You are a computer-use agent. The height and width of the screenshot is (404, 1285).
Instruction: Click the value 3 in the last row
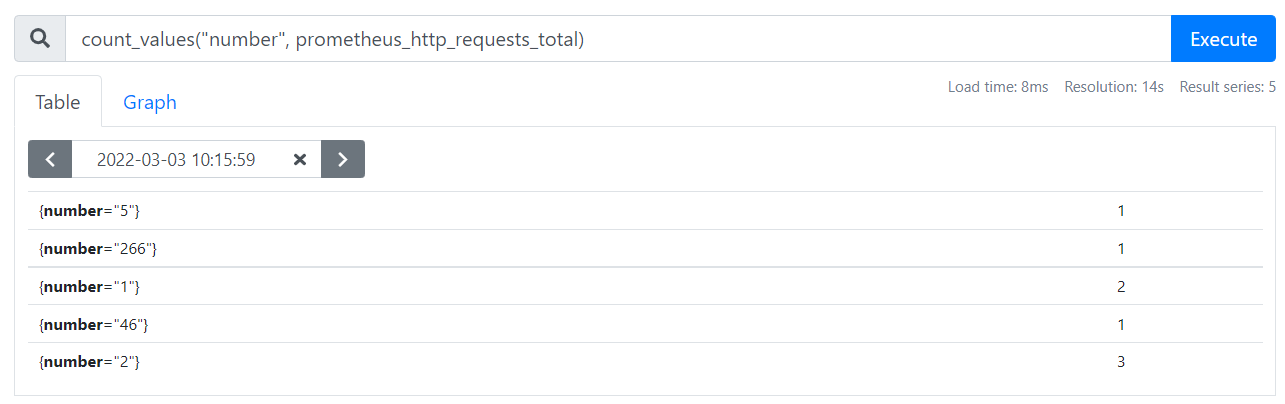click(1121, 362)
